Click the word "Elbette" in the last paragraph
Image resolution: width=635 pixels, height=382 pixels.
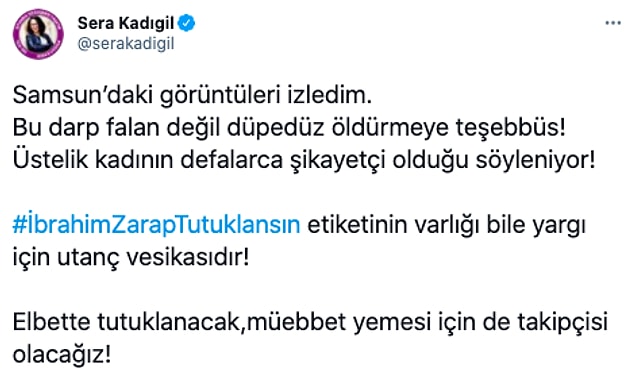(x=51, y=322)
